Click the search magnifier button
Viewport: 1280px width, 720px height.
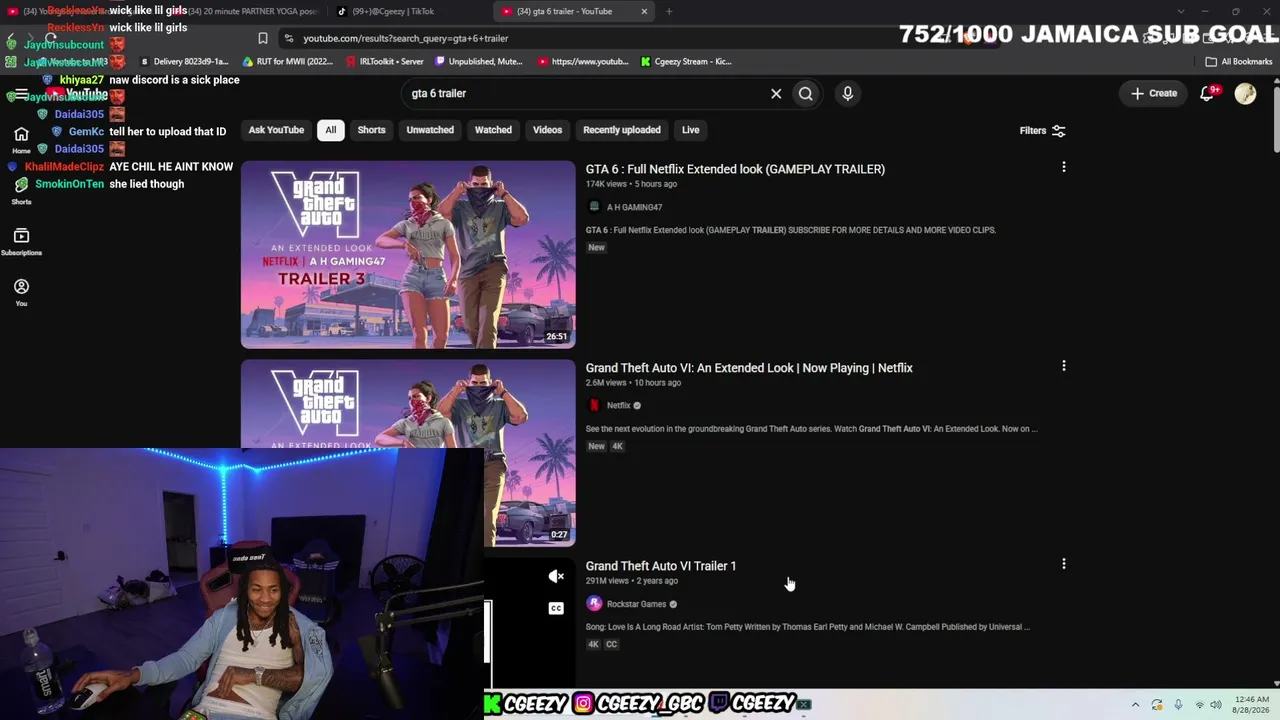[806, 93]
